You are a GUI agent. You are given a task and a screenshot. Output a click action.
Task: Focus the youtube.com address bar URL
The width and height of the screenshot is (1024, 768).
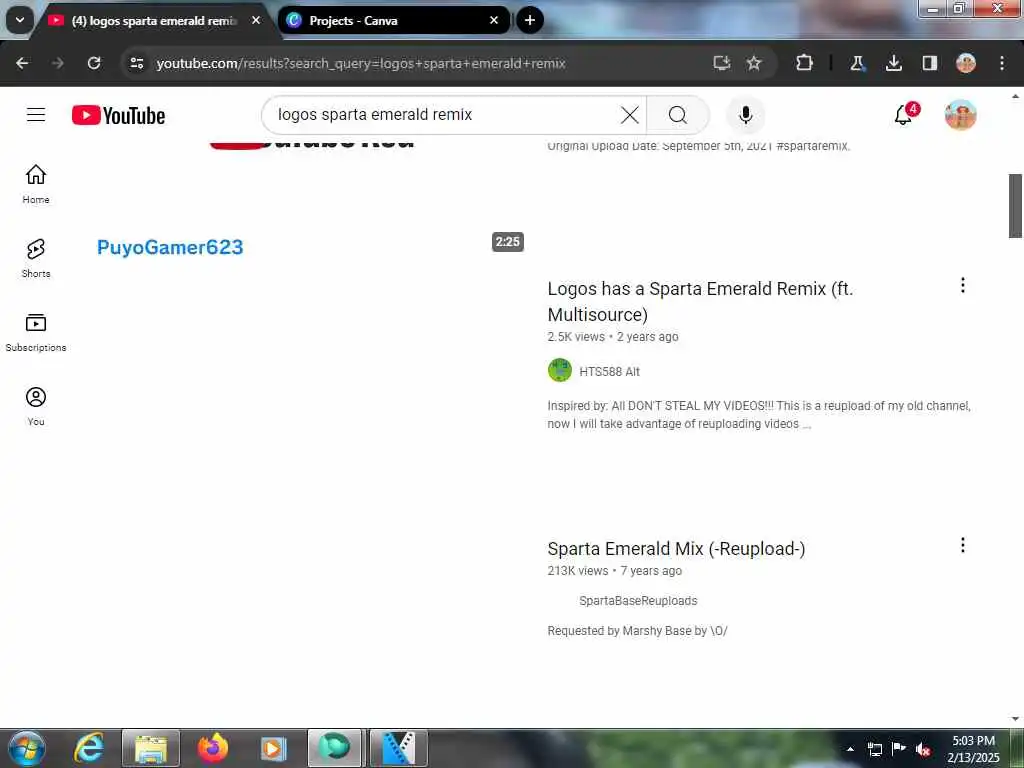(360, 63)
